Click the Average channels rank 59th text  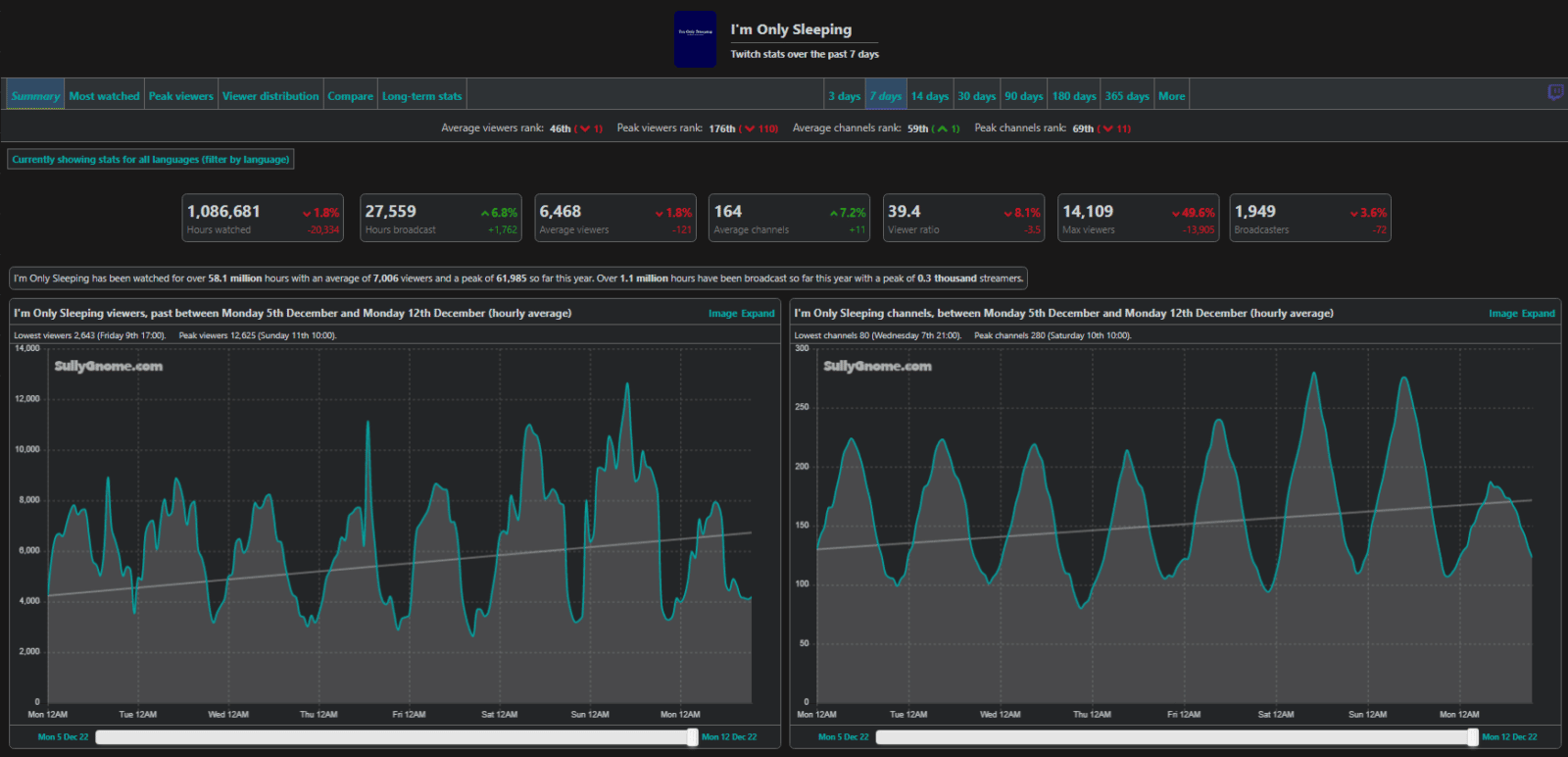coord(875,128)
